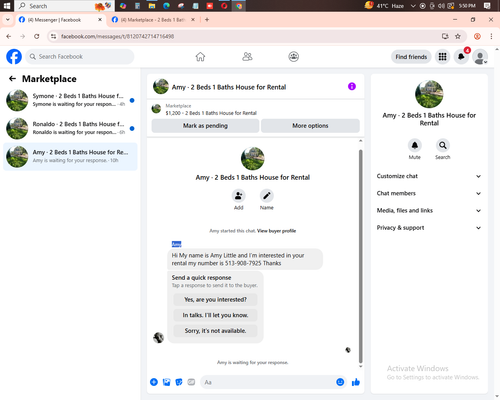Screen dimensions: 500x400
Task: Mute conversation using bell icon
Action: click(415, 145)
